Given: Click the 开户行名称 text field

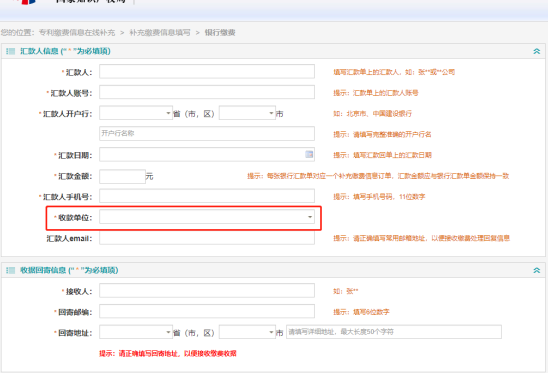Looking at the screenshot, I should (x=207, y=134).
